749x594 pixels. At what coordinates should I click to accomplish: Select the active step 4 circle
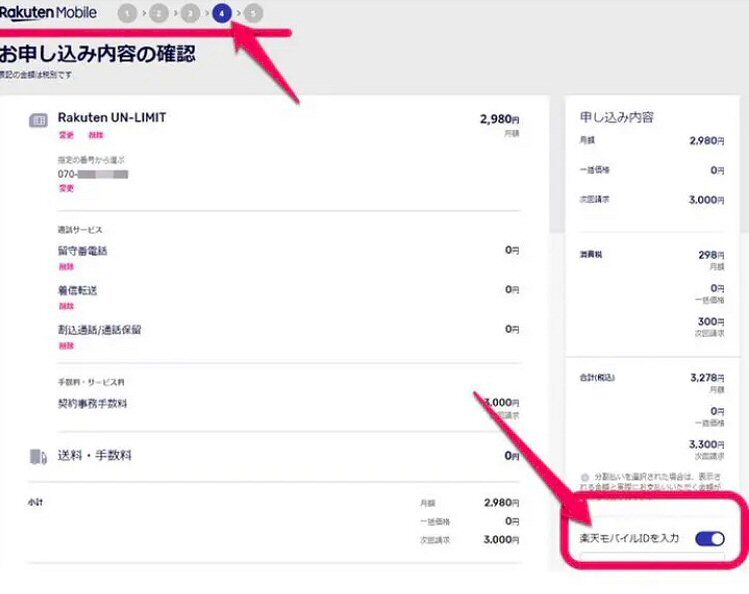tap(222, 14)
